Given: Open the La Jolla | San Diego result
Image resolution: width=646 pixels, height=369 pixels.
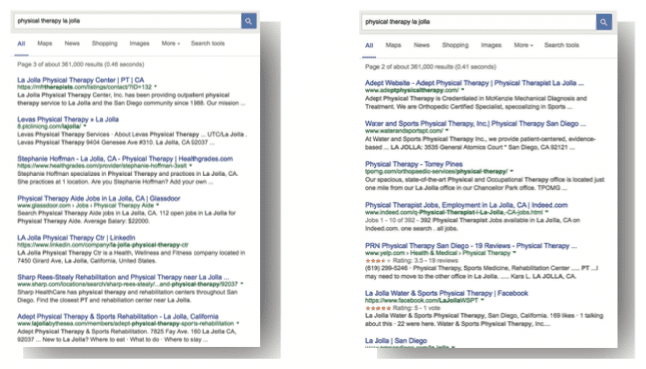Looking at the screenshot, I should coord(396,341).
